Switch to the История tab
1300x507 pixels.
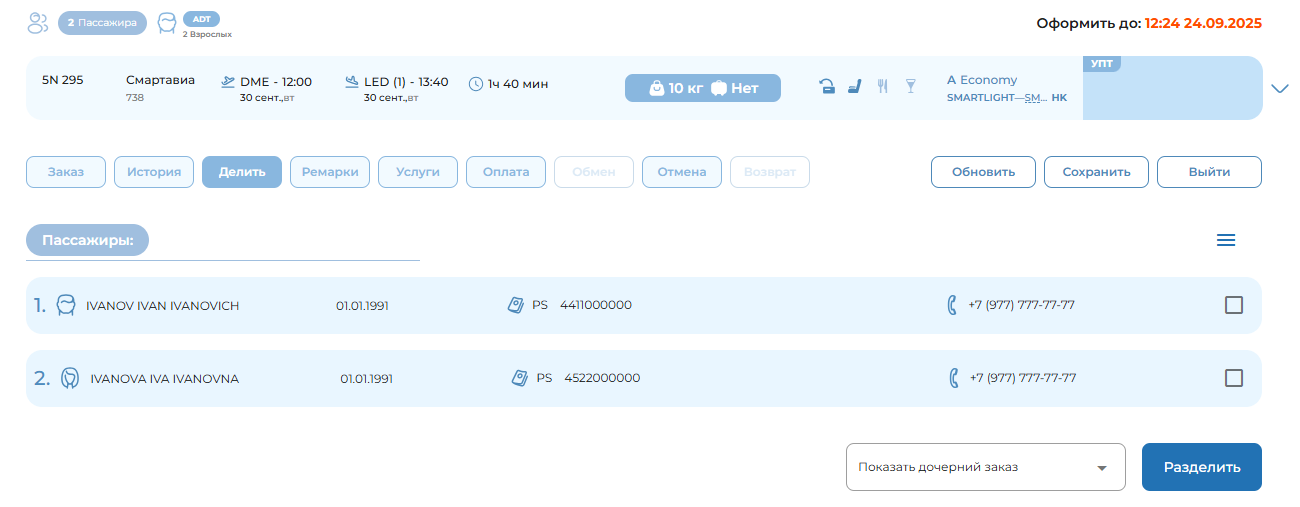(x=154, y=172)
